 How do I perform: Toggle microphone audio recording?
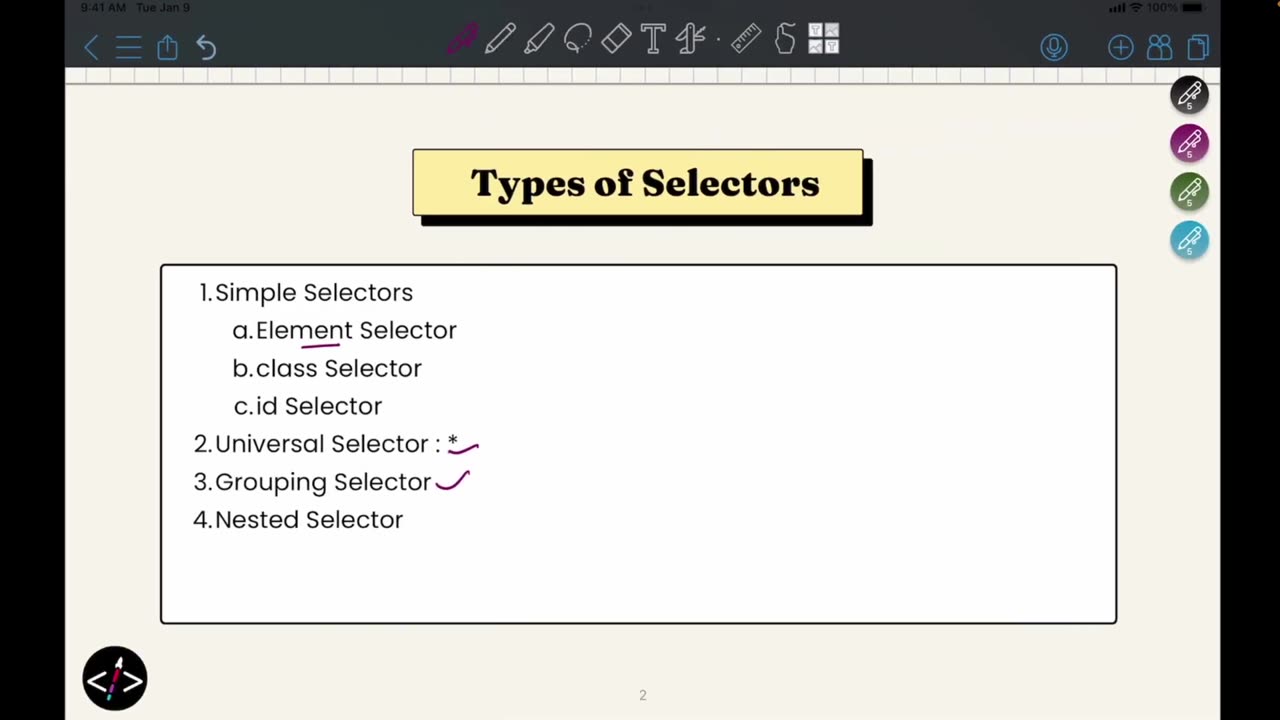(x=1054, y=47)
